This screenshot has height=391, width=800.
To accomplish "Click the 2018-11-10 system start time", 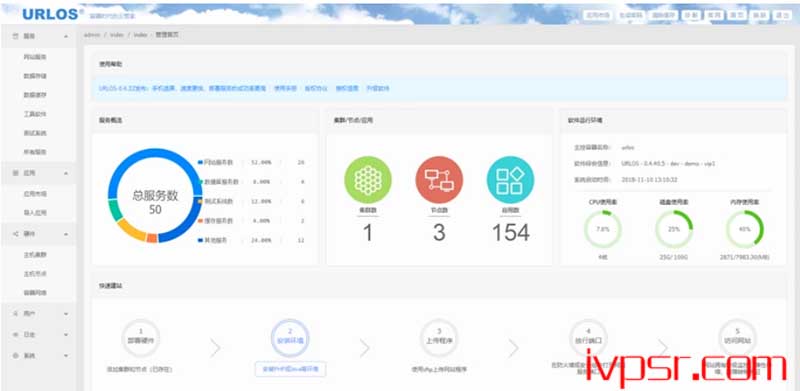I will pyautogui.click(x=649, y=180).
